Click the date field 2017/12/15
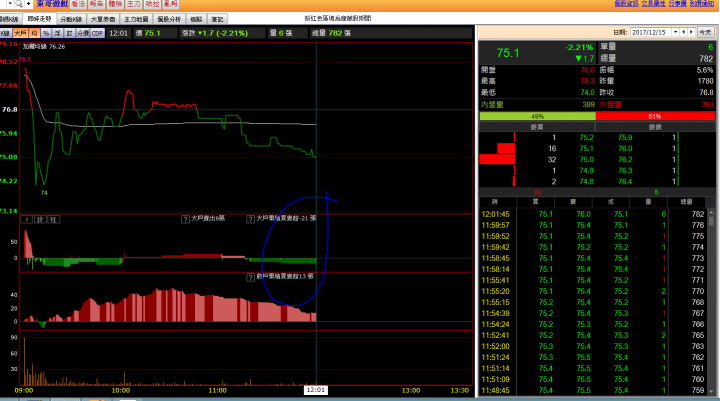Image resolution: width=720 pixels, height=401 pixels. point(651,32)
